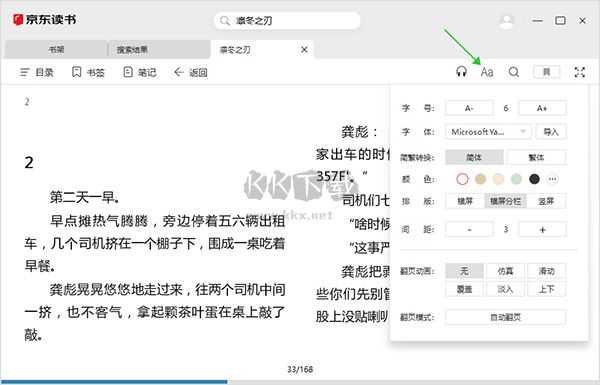The height and width of the screenshot is (385, 600).
Task: Select 无 page turn animation
Action: tap(464, 271)
